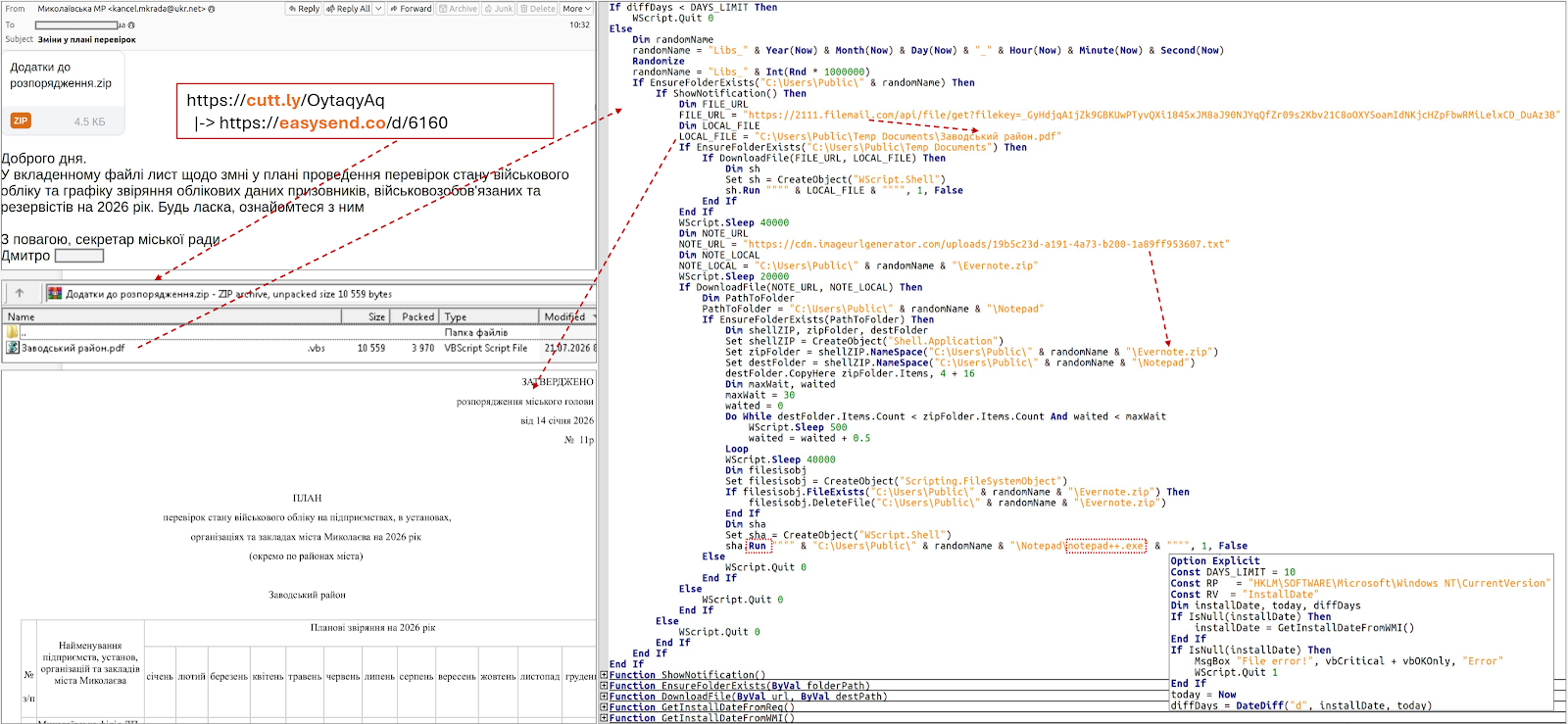
Task: Sort archive list by Type column
Action: click(x=490, y=316)
